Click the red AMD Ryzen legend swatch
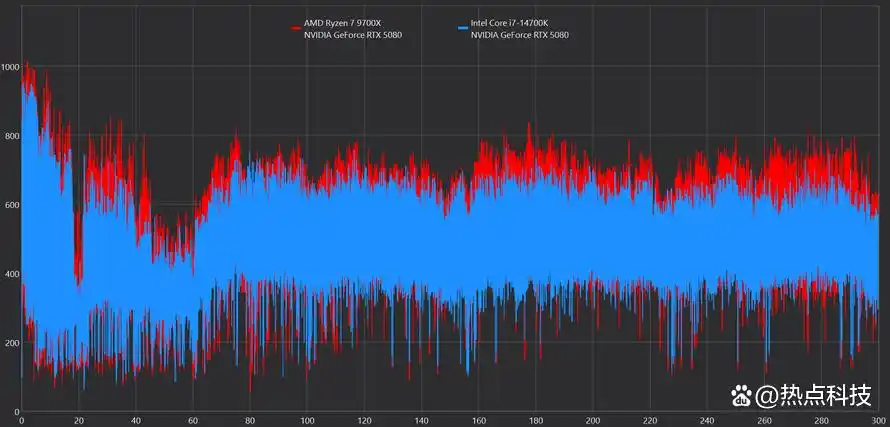Image resolution: width=890 pixels, height=427 pixels. [295, 27]
